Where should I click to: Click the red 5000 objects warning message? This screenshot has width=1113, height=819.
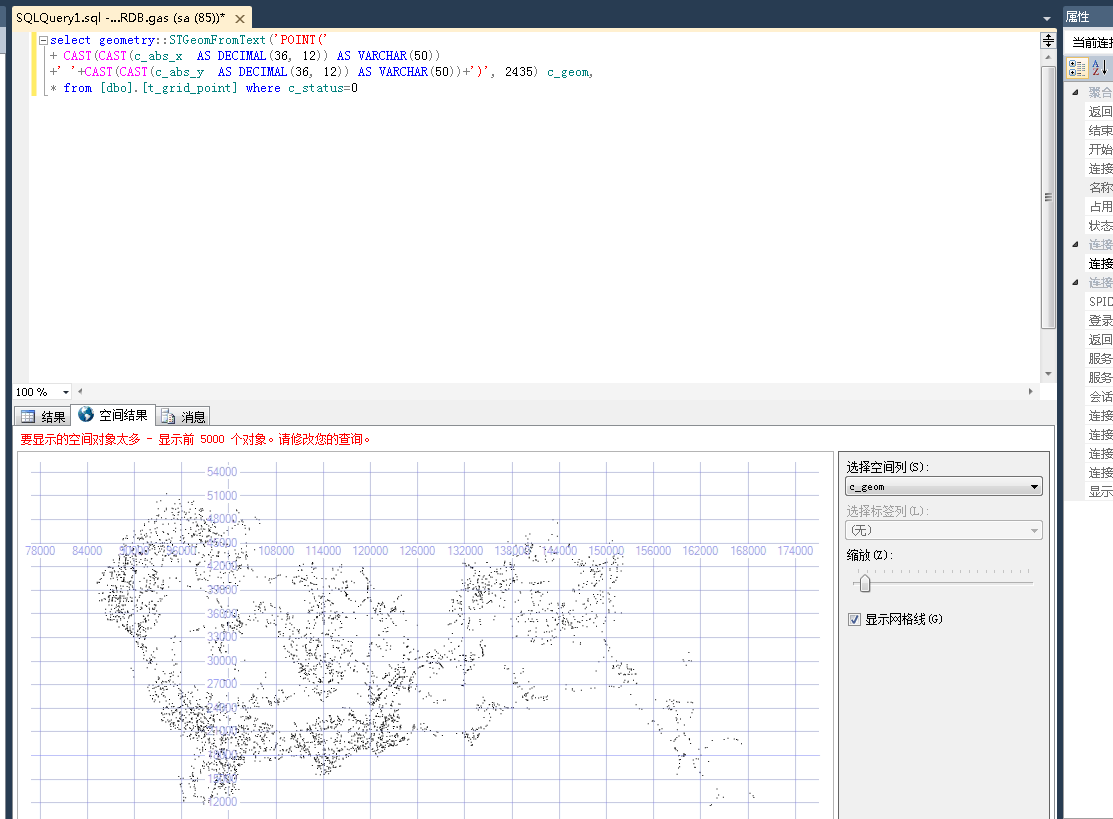click(195, 439)
